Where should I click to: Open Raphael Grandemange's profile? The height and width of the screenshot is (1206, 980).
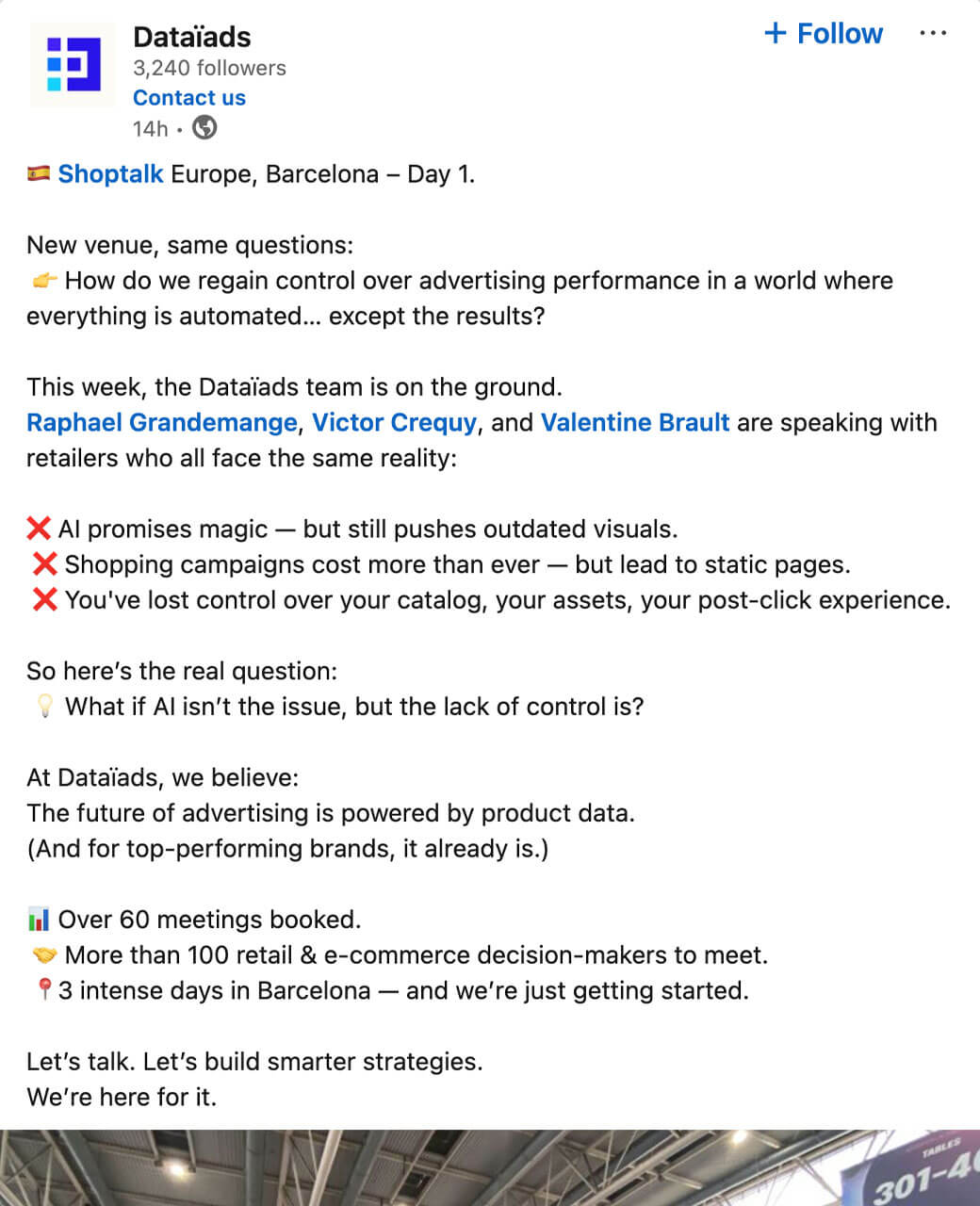click(162, 422)
